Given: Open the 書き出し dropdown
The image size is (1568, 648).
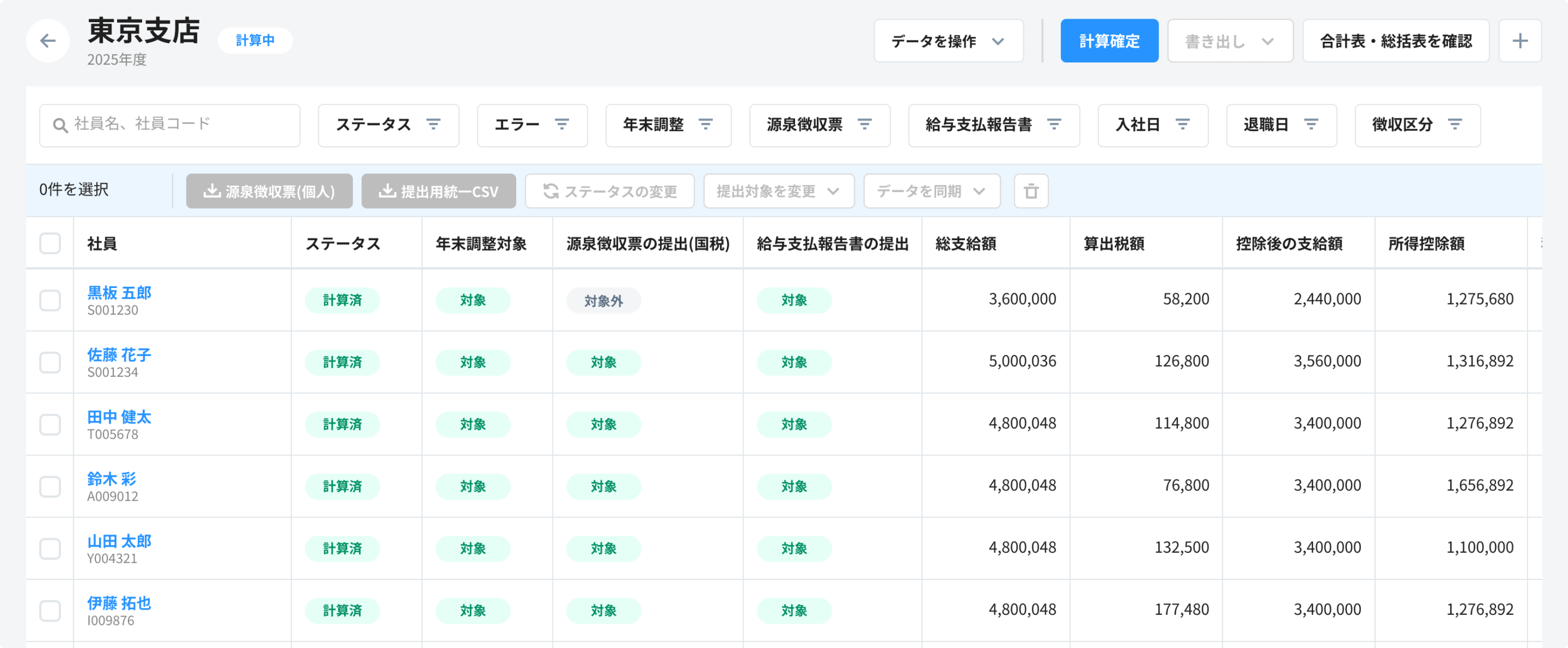Looking at the screenshot, I should coord(1230,41).
